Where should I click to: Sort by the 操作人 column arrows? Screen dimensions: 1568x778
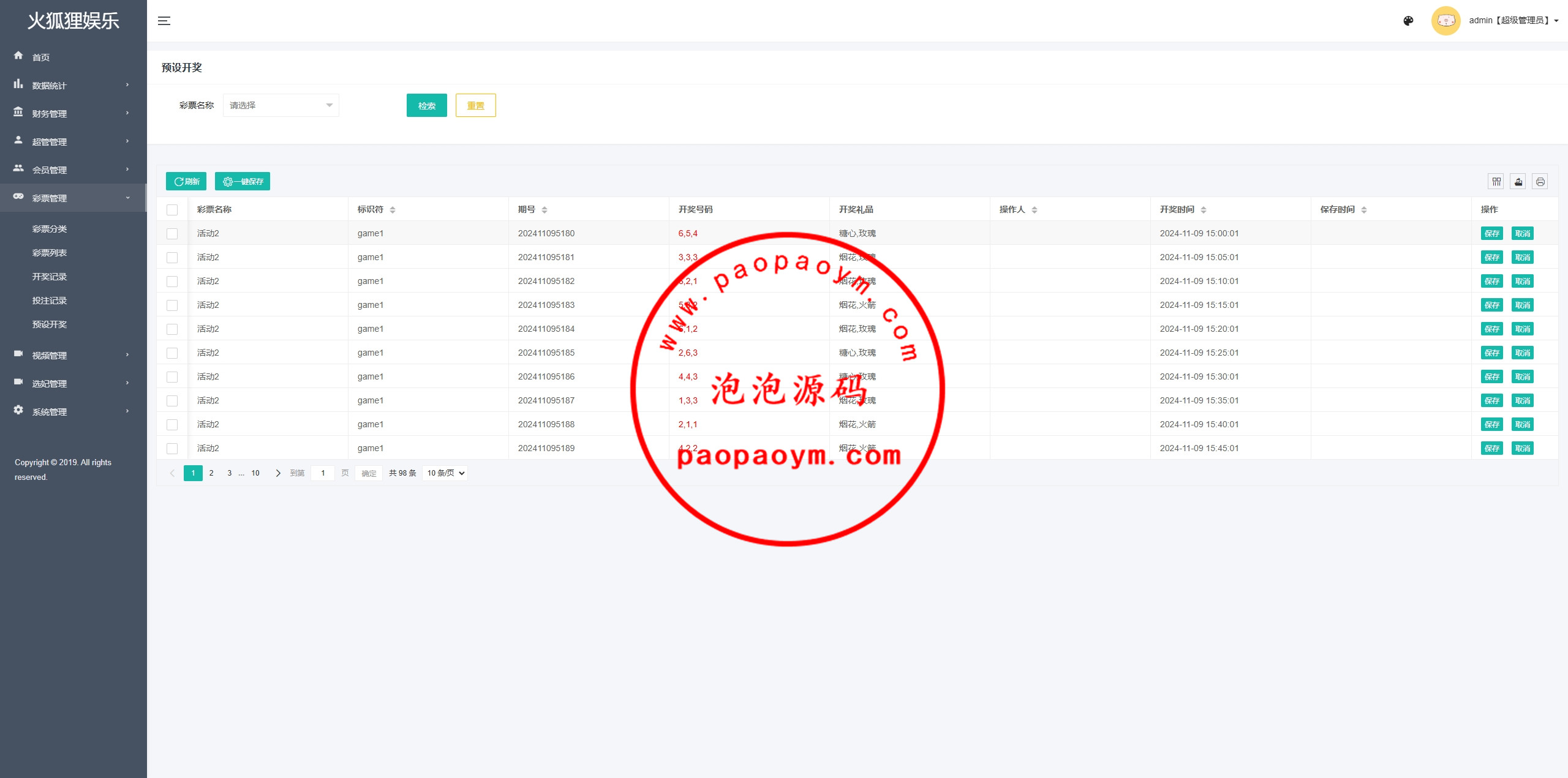point(1035,210)
